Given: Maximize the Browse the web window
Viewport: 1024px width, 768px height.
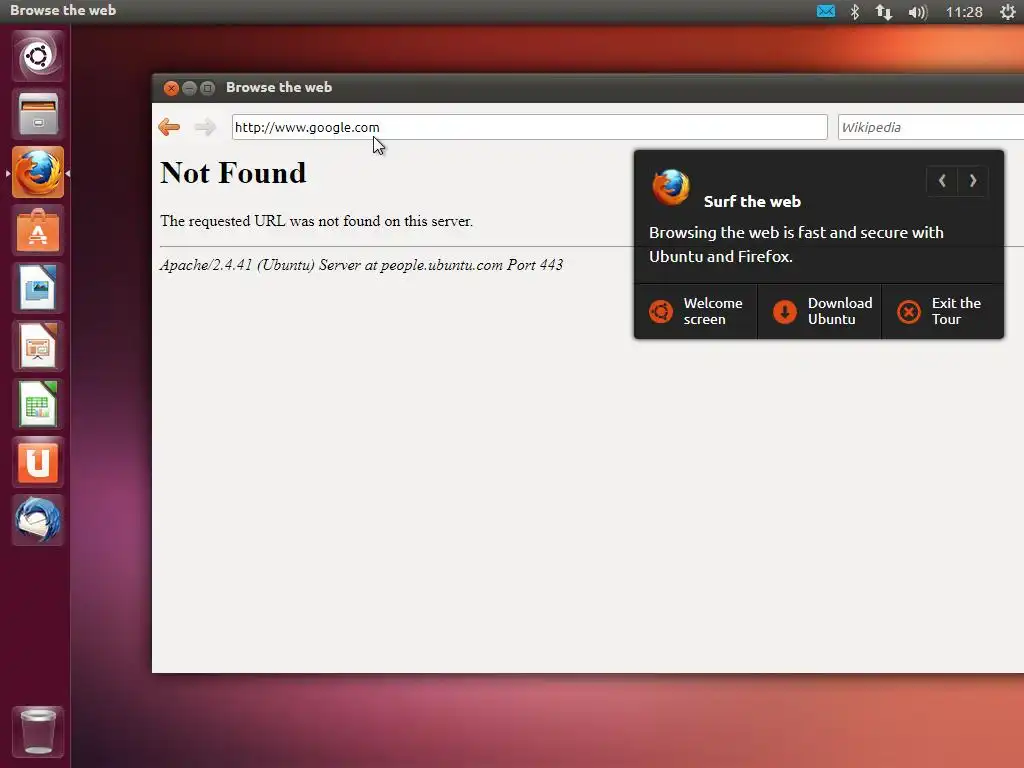Looking at the screenshot, I should [x=208, y=88].
